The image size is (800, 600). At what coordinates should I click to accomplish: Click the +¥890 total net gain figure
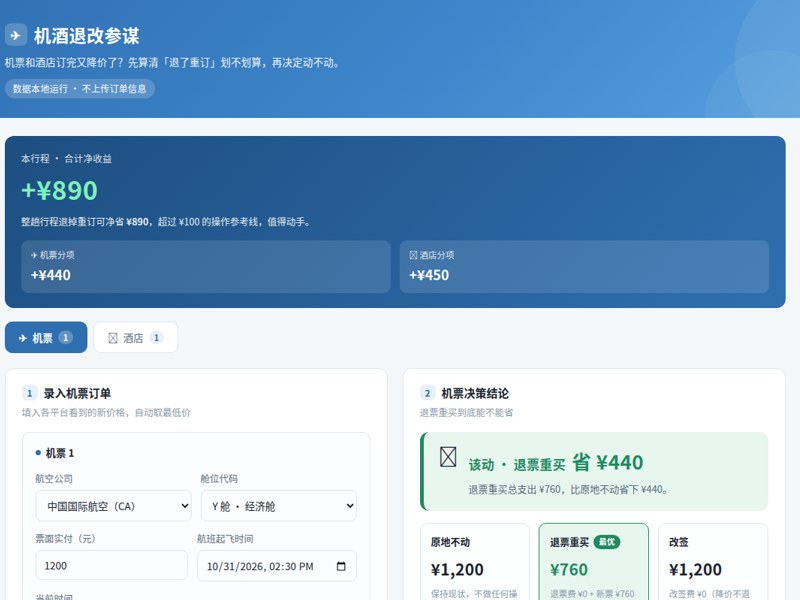pyautogui.click(x=59, y=190)
